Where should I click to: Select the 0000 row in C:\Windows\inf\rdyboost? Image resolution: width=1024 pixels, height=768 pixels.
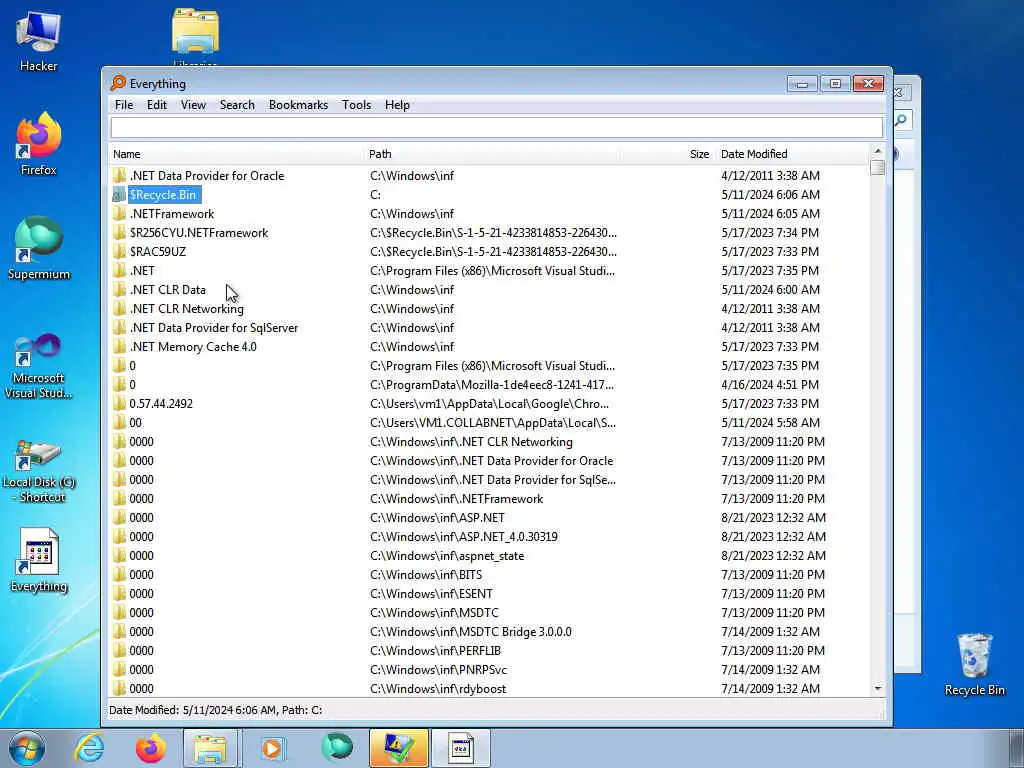pyautogui.click(x=489, y=688)
